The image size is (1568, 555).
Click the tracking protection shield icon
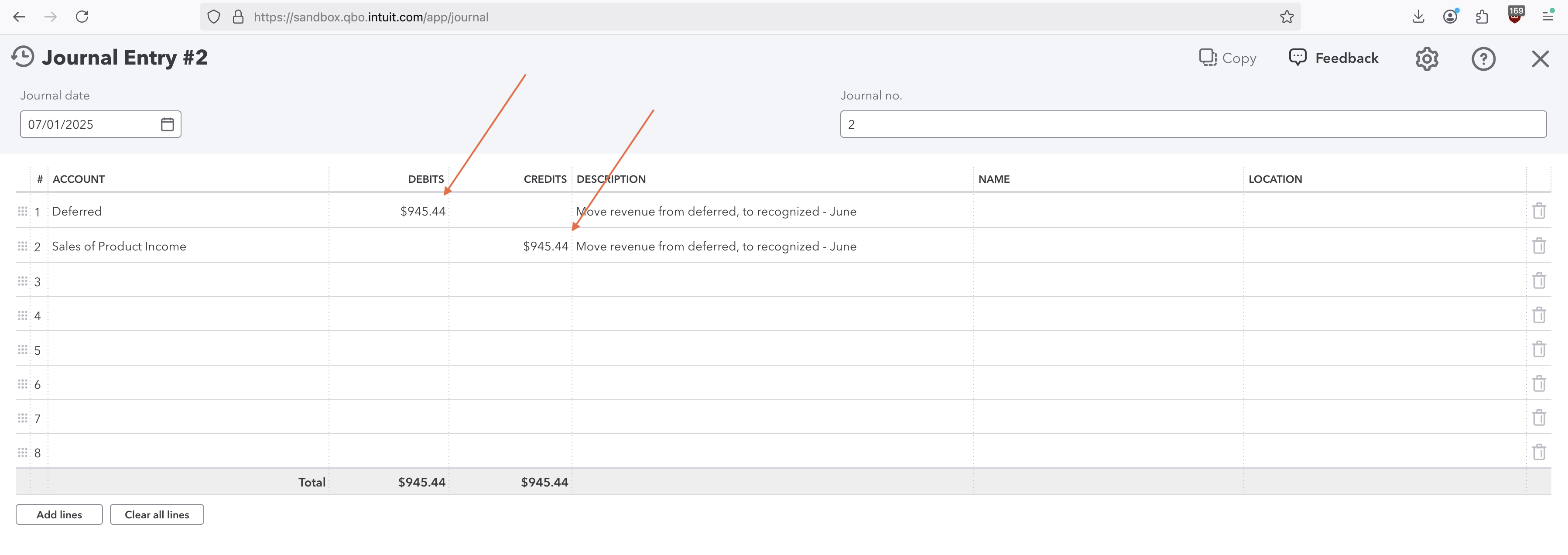tap(214, 17)
